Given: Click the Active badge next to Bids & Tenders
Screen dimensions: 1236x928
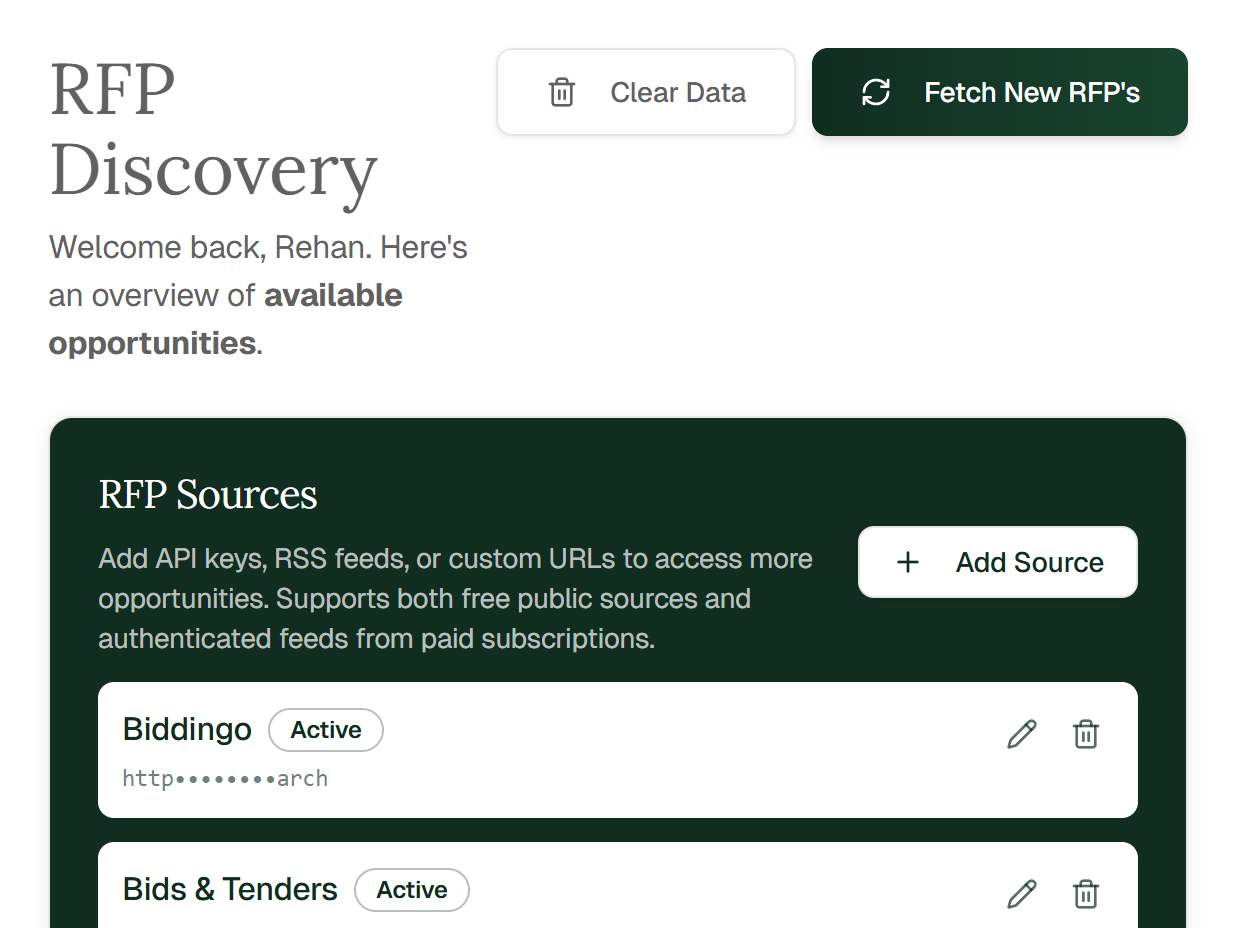Looking at the screenshot, I should pyautogui.click(x=412, y=889).
